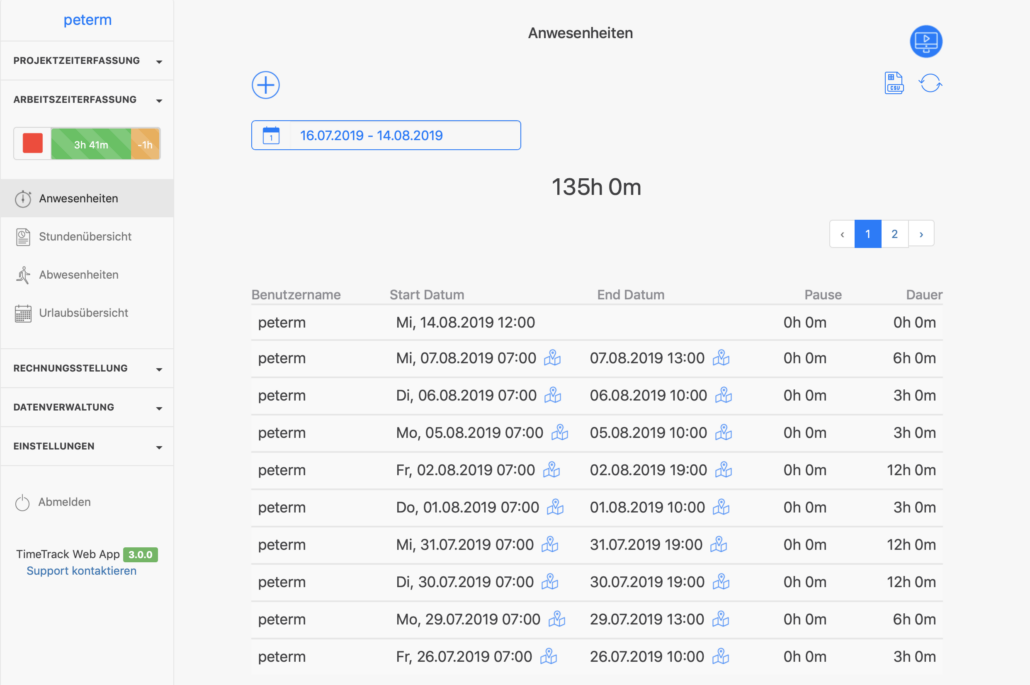Sort by End Datum column header
This screenshot has height=685, width=1030.
[631, 295]
